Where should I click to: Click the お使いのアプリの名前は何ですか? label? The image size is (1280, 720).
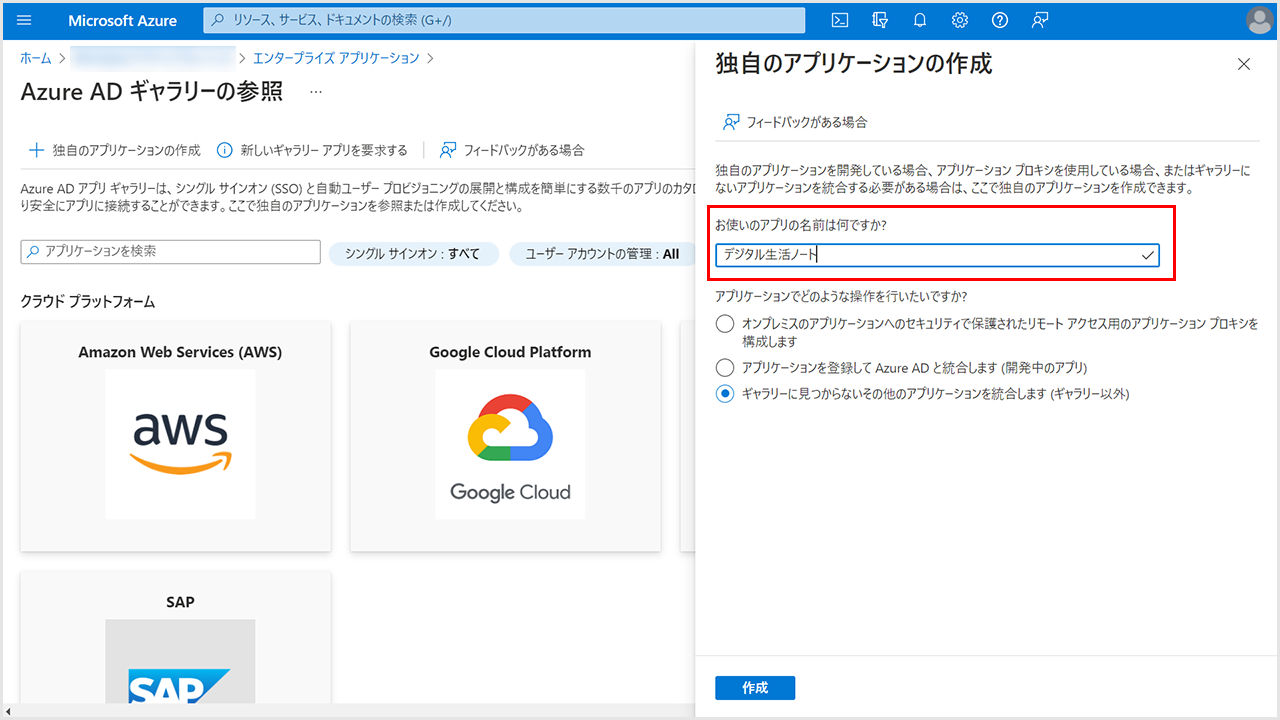tap(801, 225)
